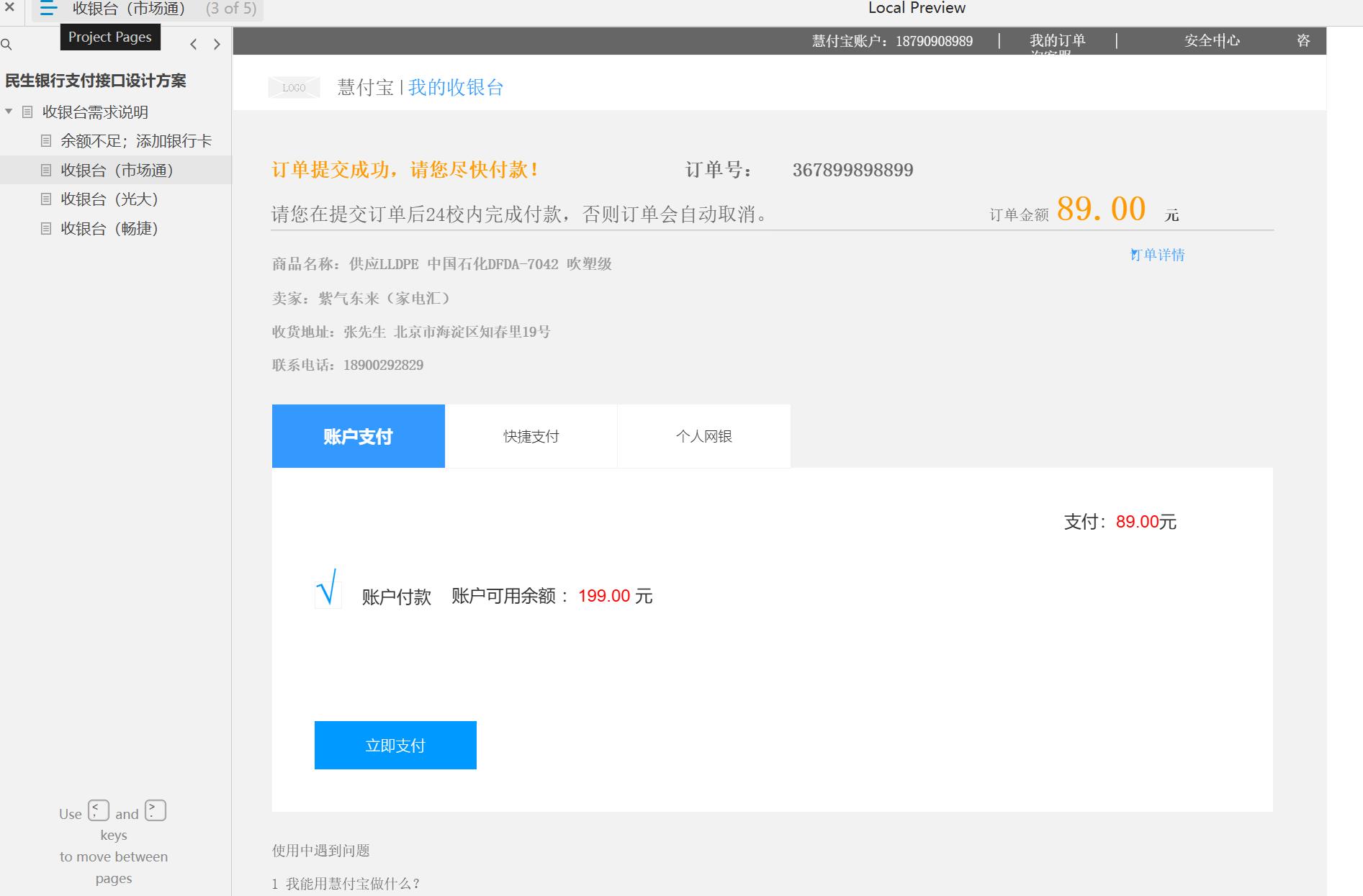Image resolution: width=1363 pixels, height=896 pixels.
Task: Click the 收银台（市场通） page title dropdown
Action: [x=148, y=9]
